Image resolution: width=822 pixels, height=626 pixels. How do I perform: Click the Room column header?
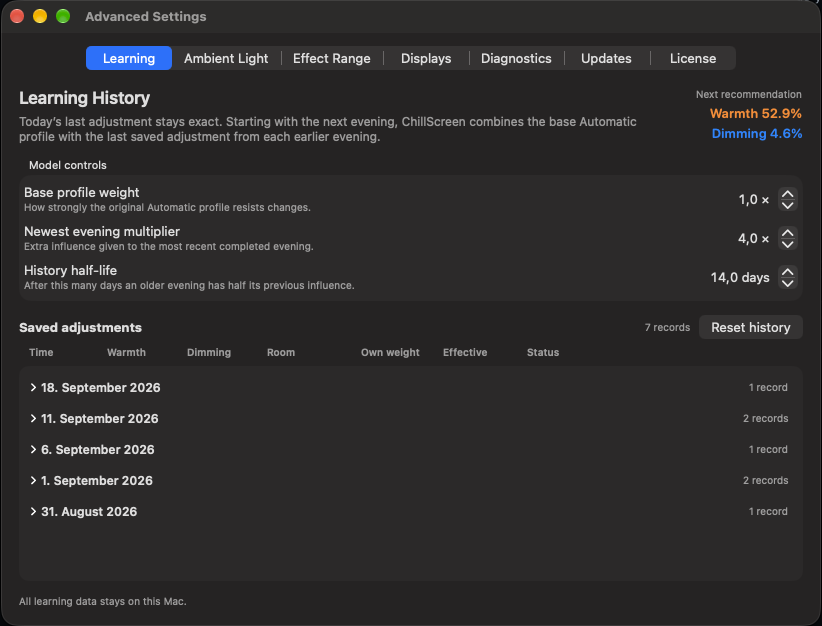(x=281, y=352)
